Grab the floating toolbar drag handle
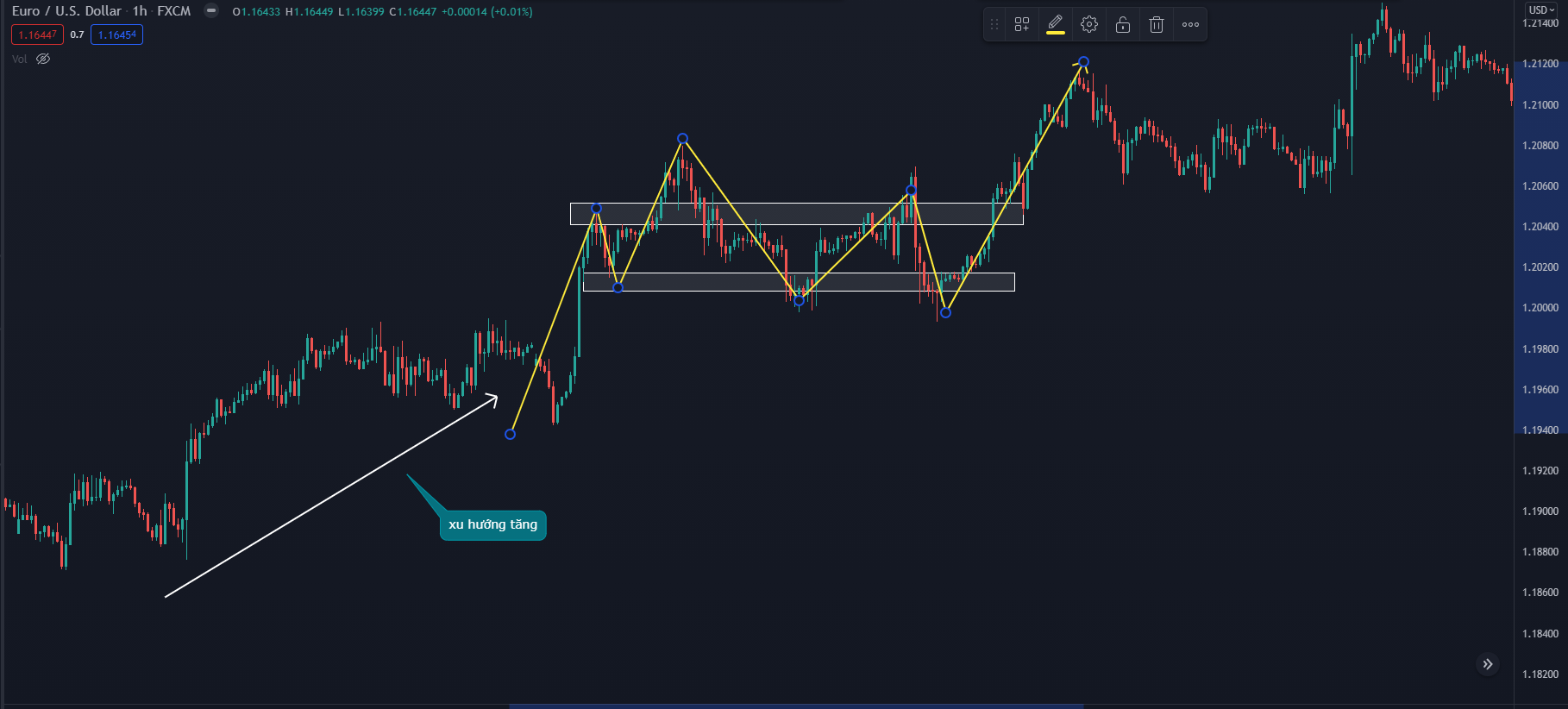 pos(994,25)
